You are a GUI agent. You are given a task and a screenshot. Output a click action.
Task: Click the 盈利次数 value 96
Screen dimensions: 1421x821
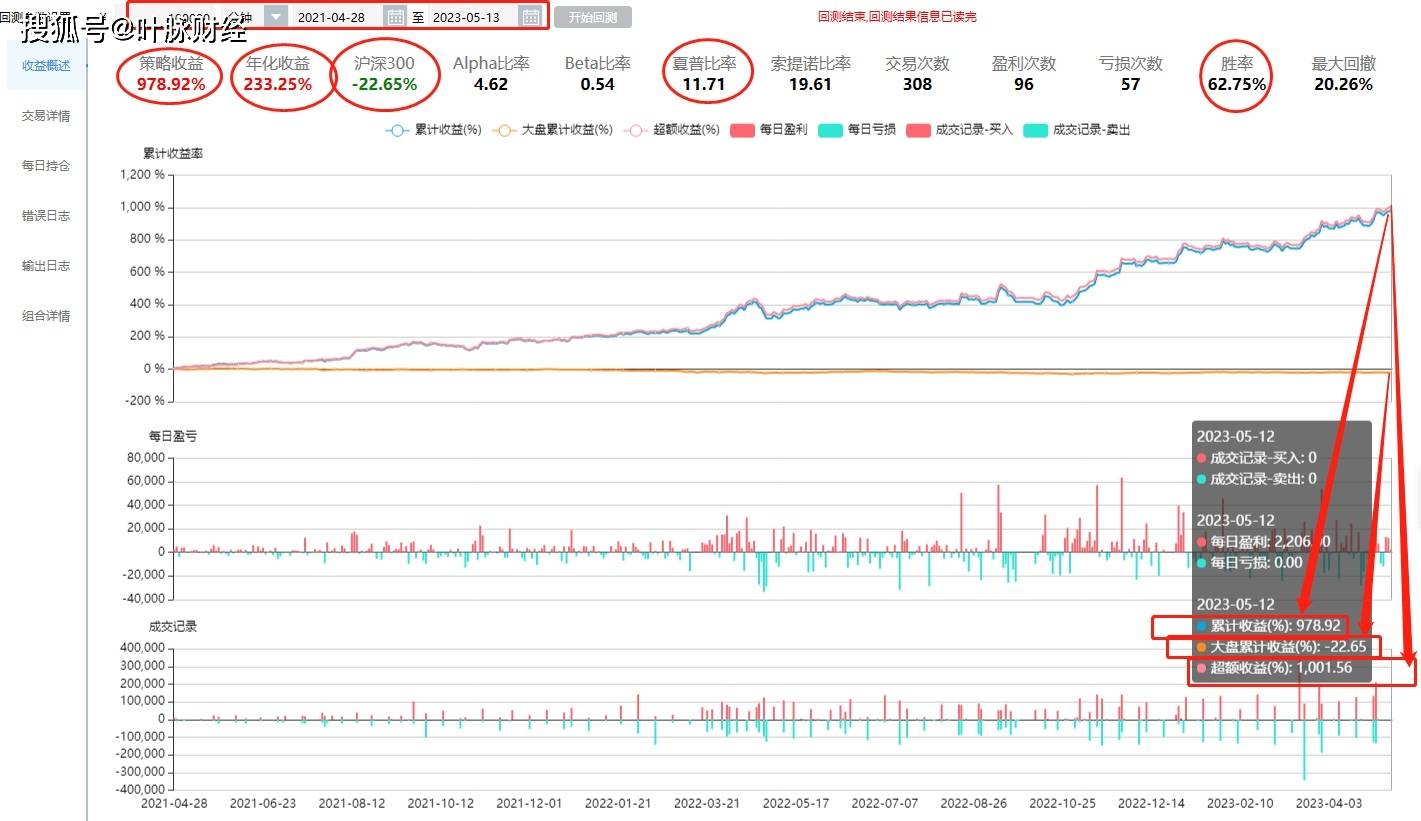coord(1024,85)
